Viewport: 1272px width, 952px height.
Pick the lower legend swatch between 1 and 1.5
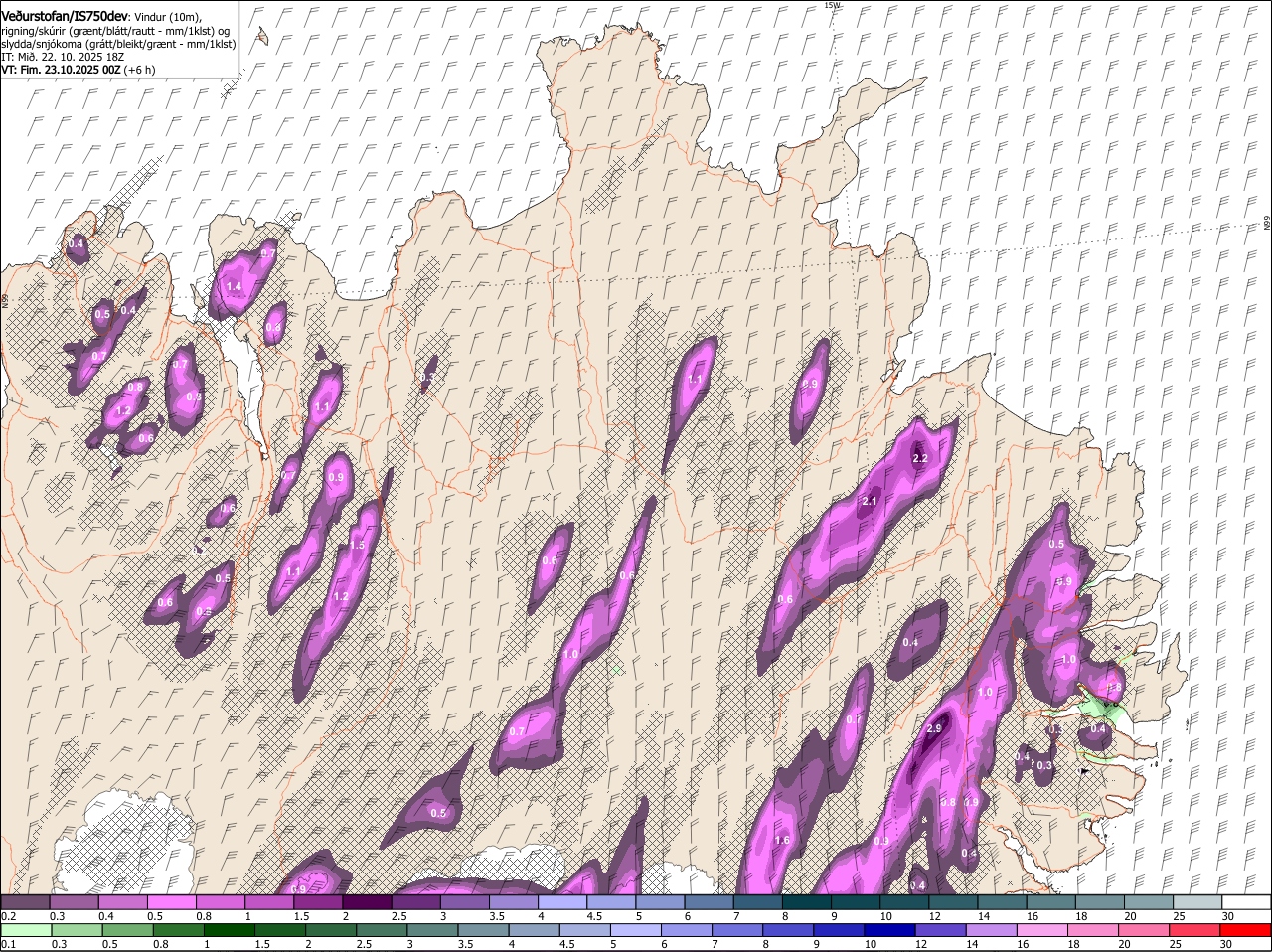coord(228,930)
